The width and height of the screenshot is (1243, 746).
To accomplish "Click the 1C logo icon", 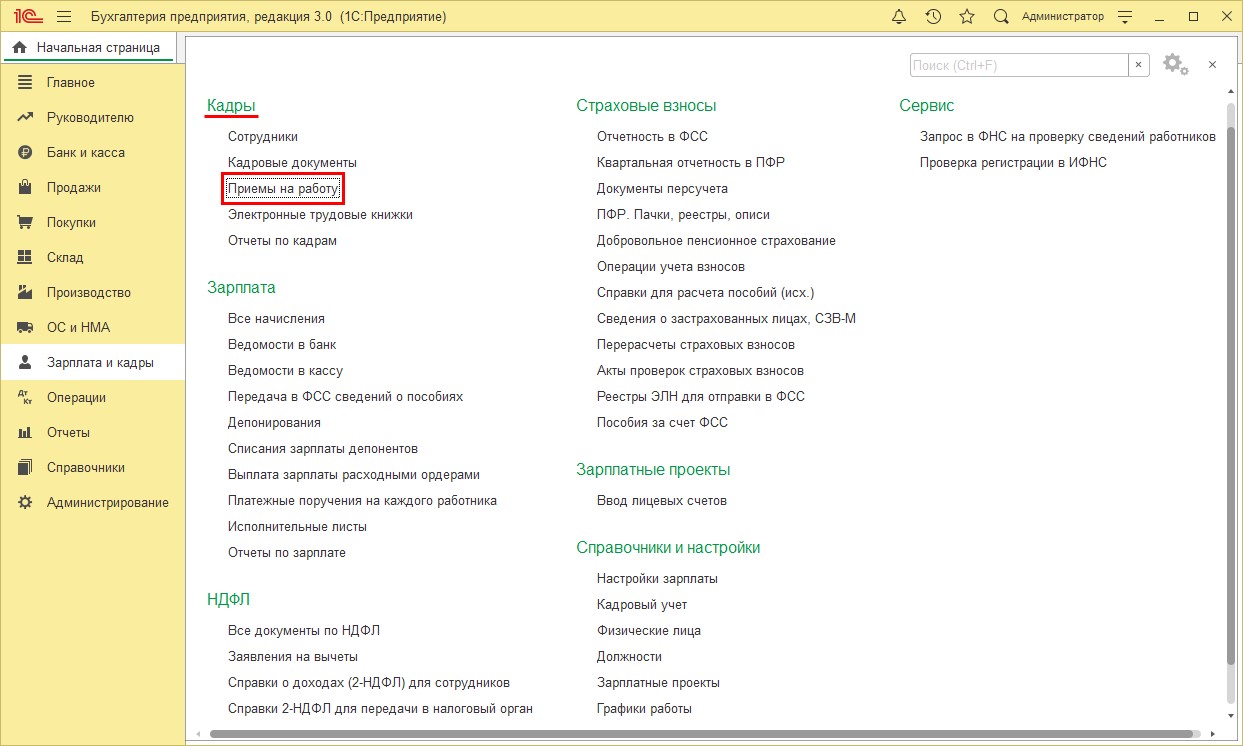I will click(x=26, y=17).
